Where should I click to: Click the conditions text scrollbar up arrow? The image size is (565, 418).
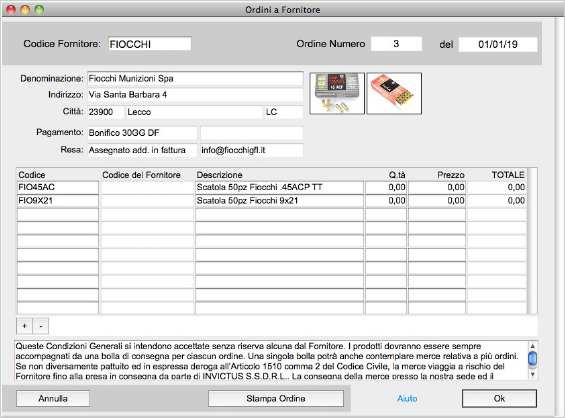point(532,346)
